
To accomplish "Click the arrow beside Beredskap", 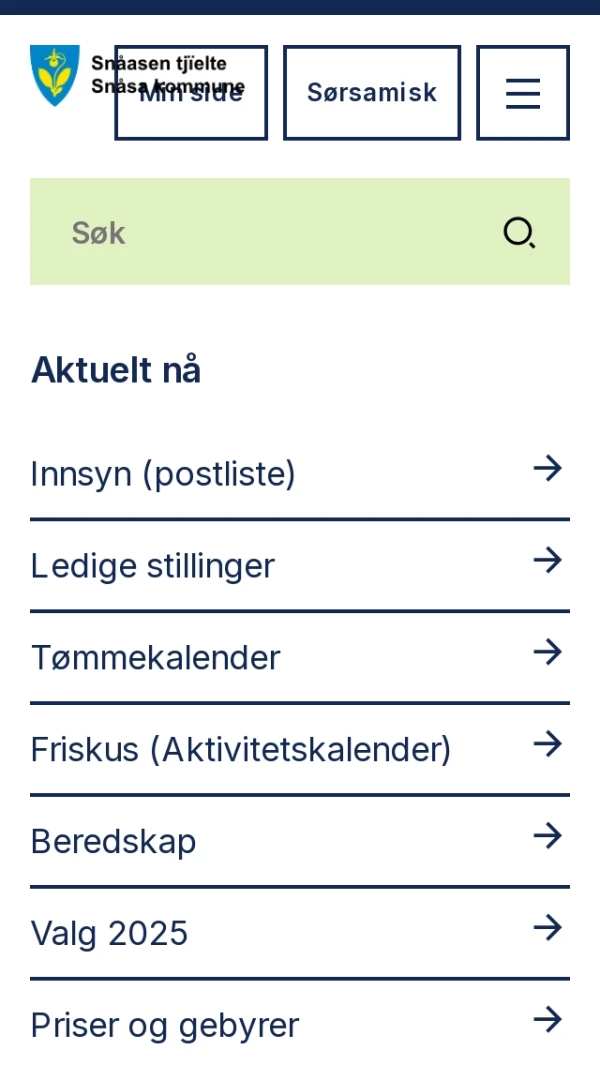I will point(547,835).
